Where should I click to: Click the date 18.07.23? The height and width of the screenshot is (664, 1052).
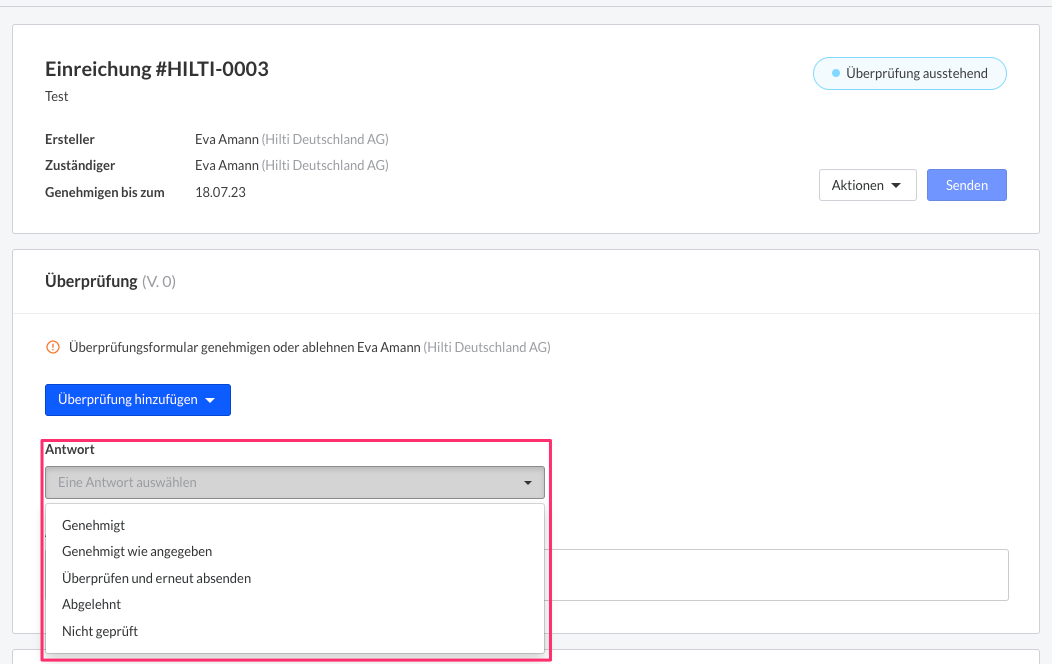tap(220, 192)
